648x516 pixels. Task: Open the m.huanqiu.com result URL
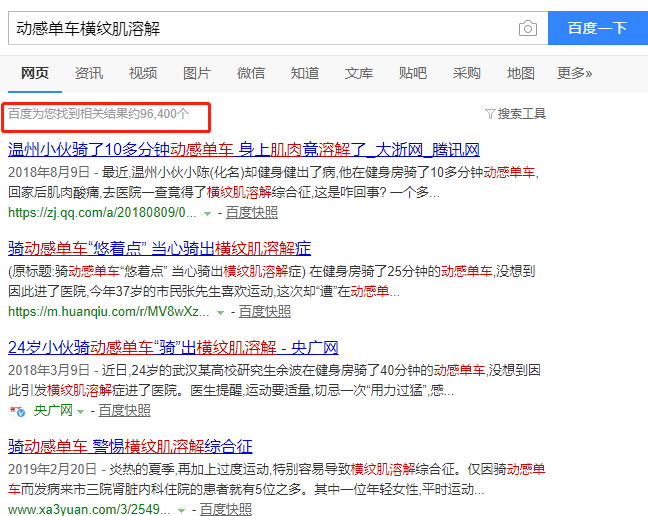(x=109, y=312)
